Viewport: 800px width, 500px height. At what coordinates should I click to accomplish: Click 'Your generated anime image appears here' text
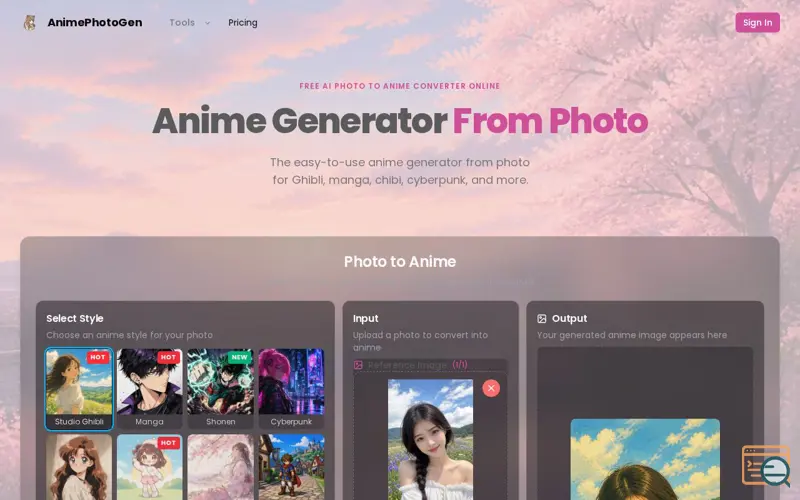632,335
